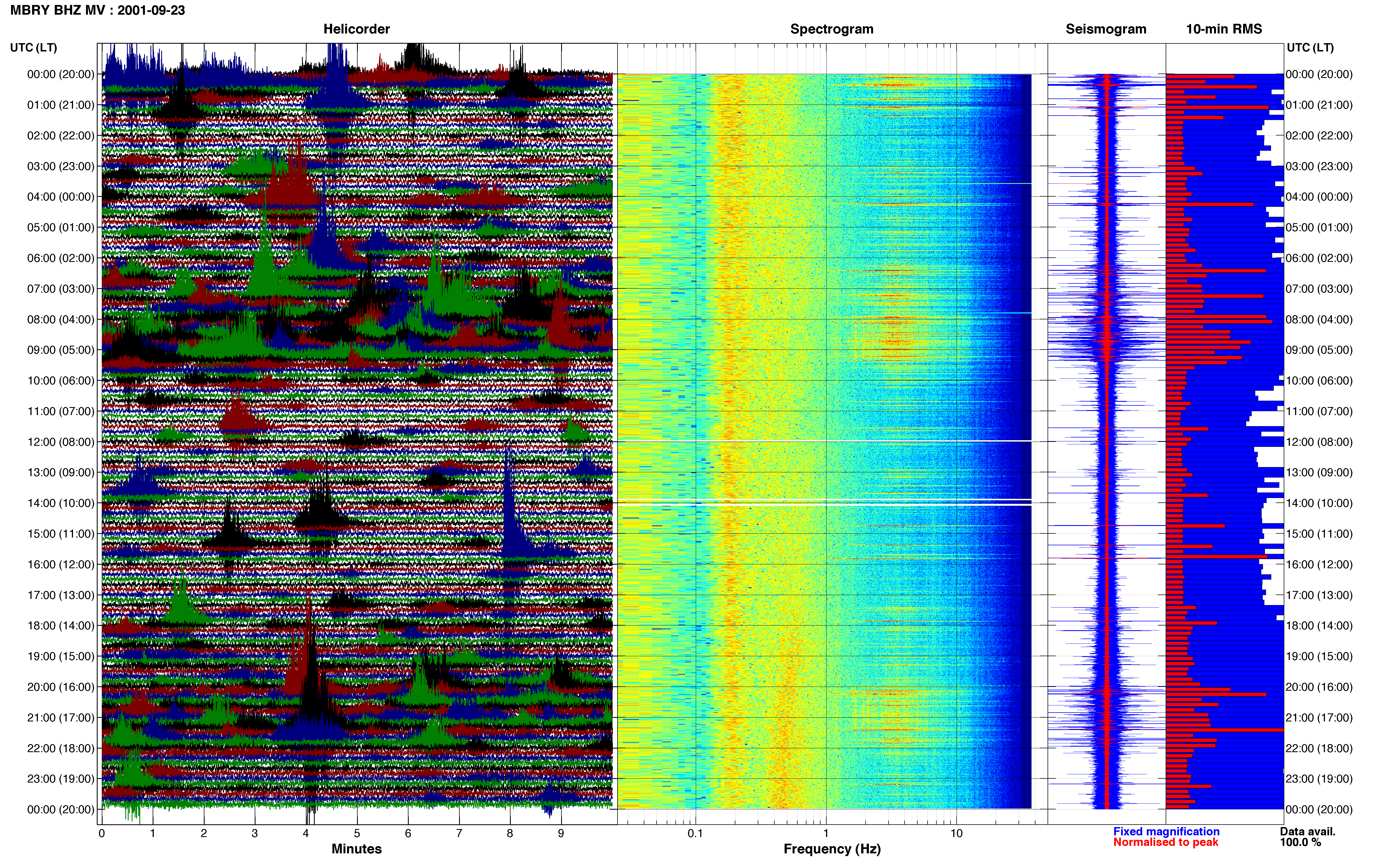Viewport: 1388px width, 868px height.
Task: Click the right '16:00 (12:00)' time label
Action: click(x=1319, y=564)
